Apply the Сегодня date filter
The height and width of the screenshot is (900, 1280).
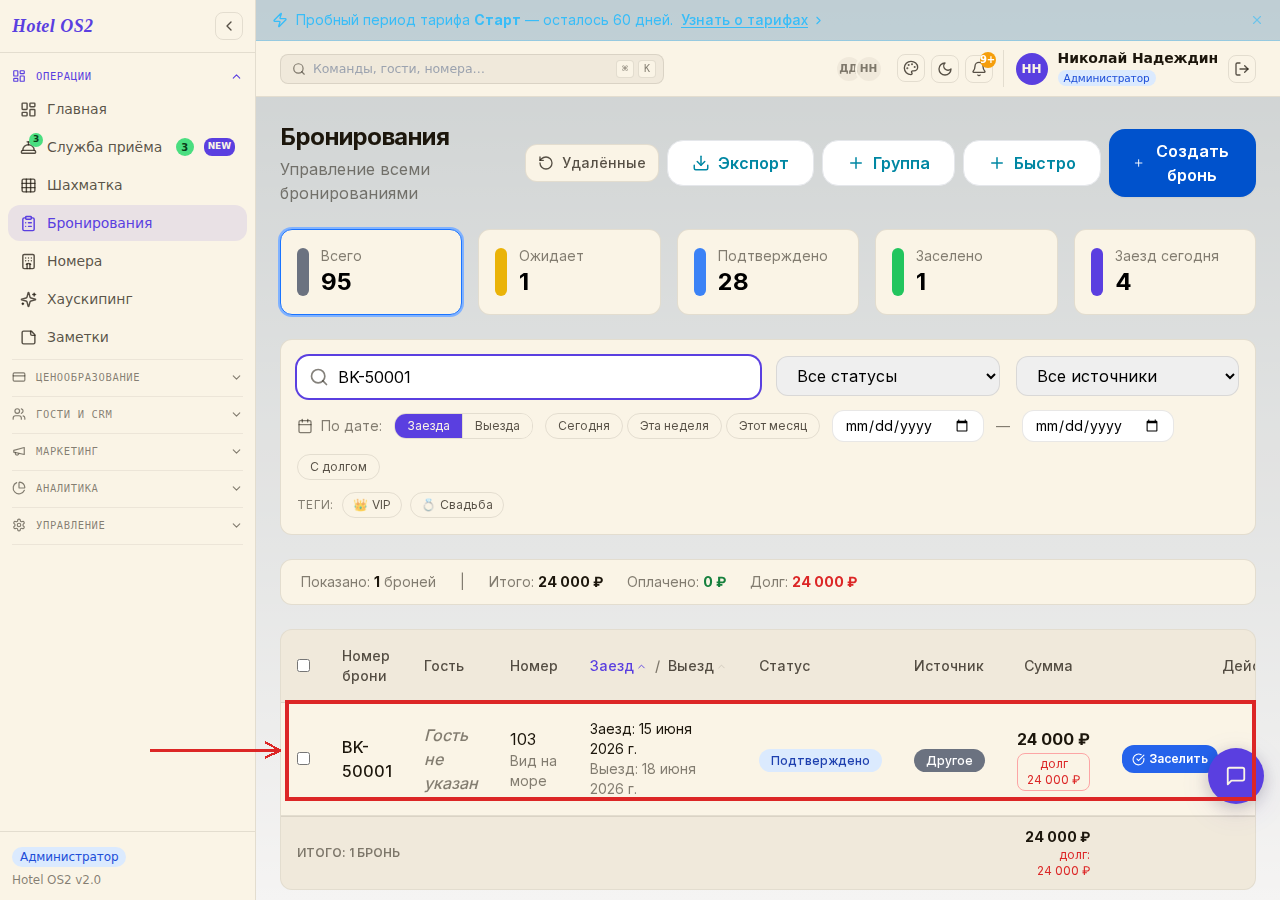584,426
